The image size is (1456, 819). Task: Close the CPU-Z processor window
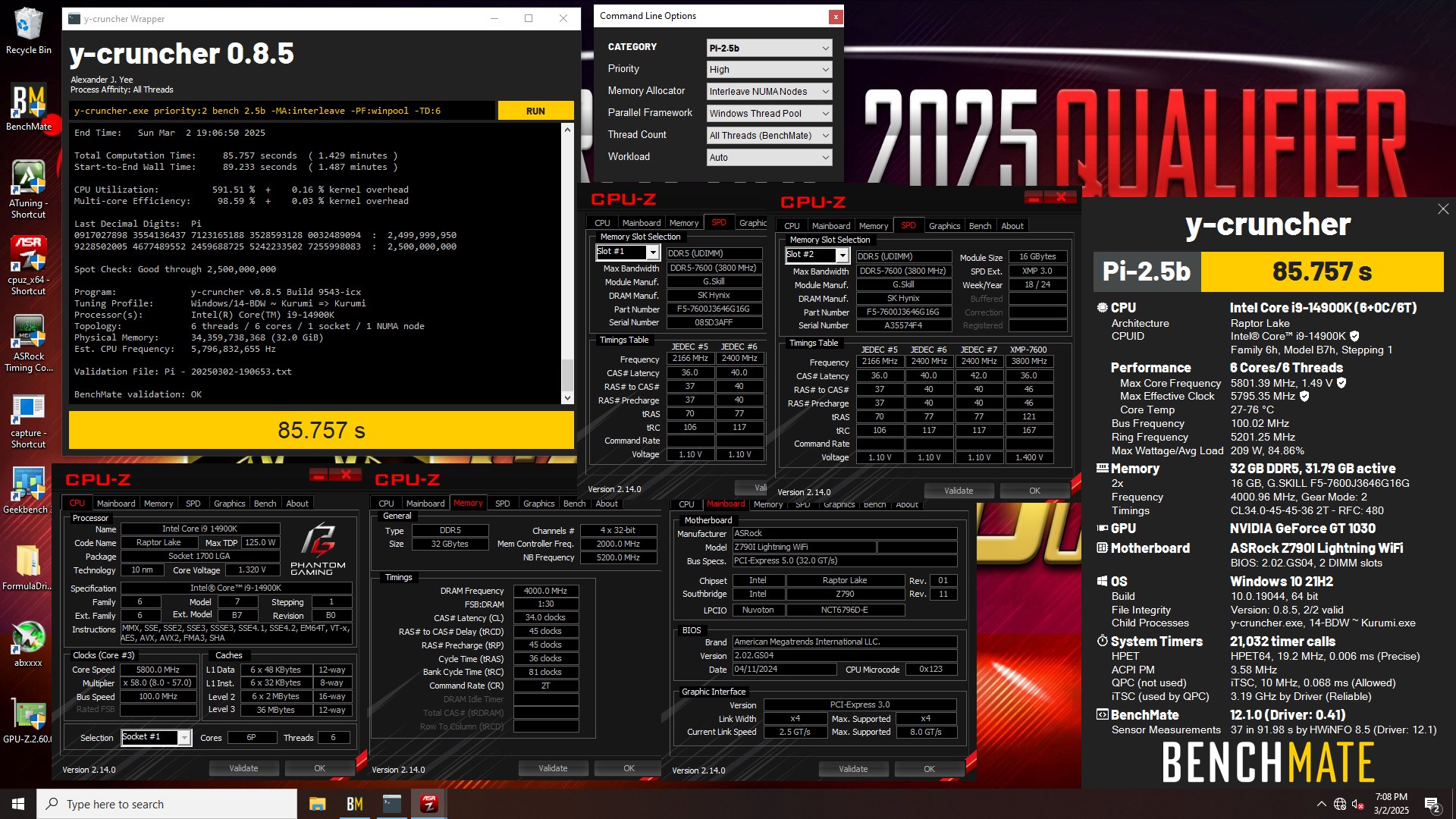346,475
